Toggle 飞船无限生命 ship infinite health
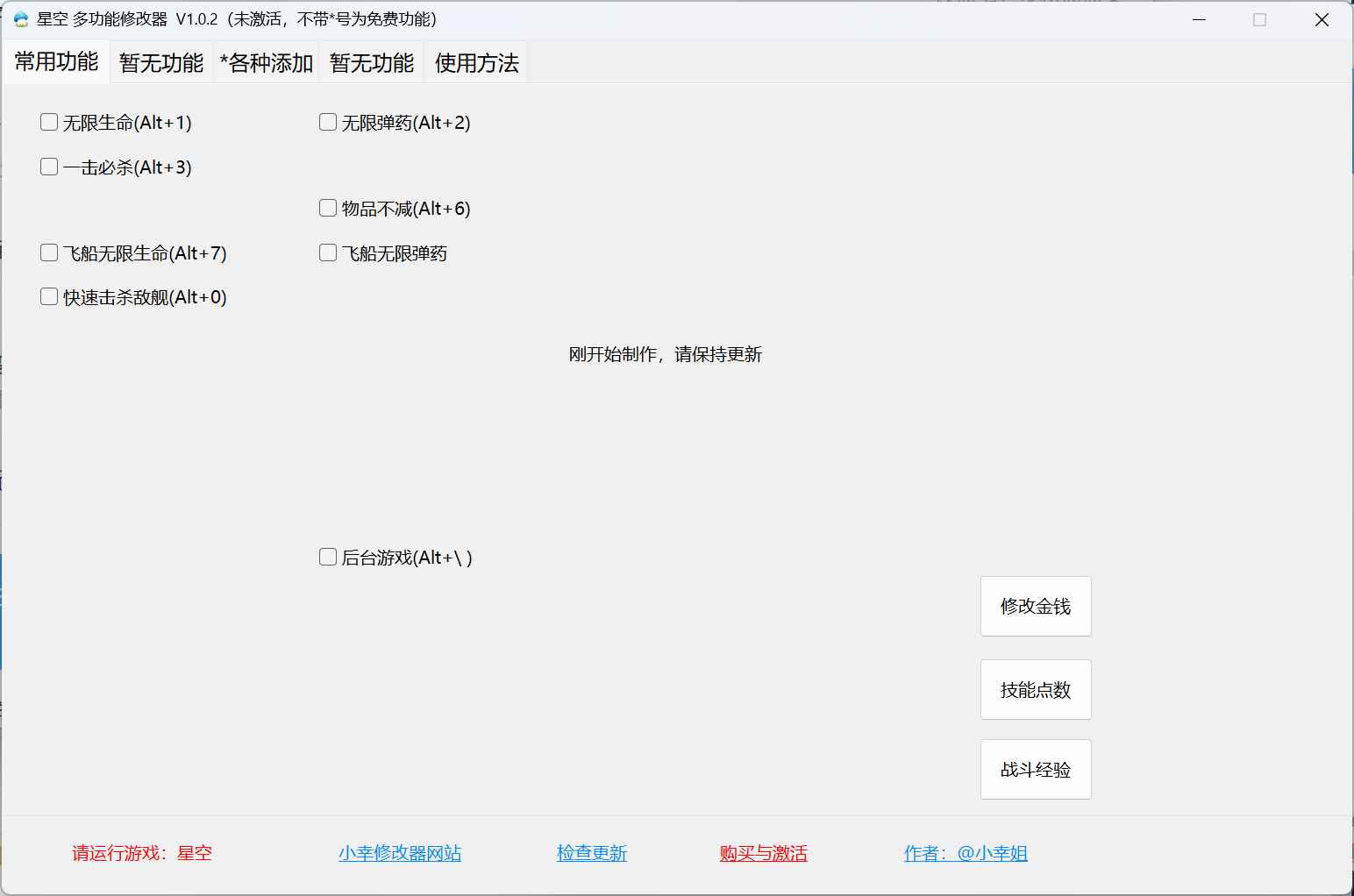Screen dimensions: 1354x896 (49, 252)
